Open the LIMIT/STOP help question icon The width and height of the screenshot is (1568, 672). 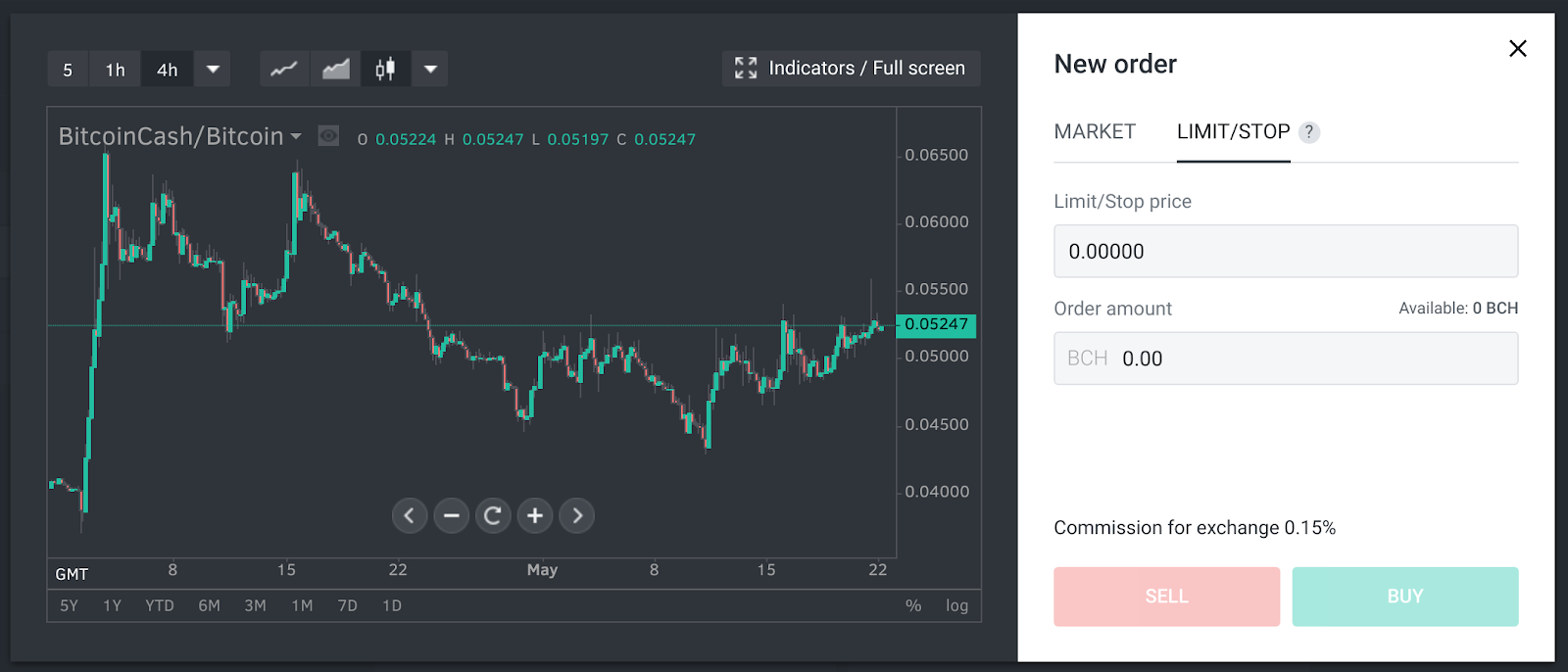pyautogui.click(x=1309, y=132)
